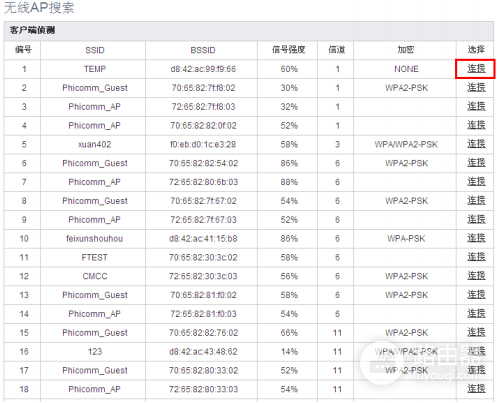The height and width of the screenshot is (403, 500).
Task: Connect to Phicomm_Guest in row 6
Action: 476,163
